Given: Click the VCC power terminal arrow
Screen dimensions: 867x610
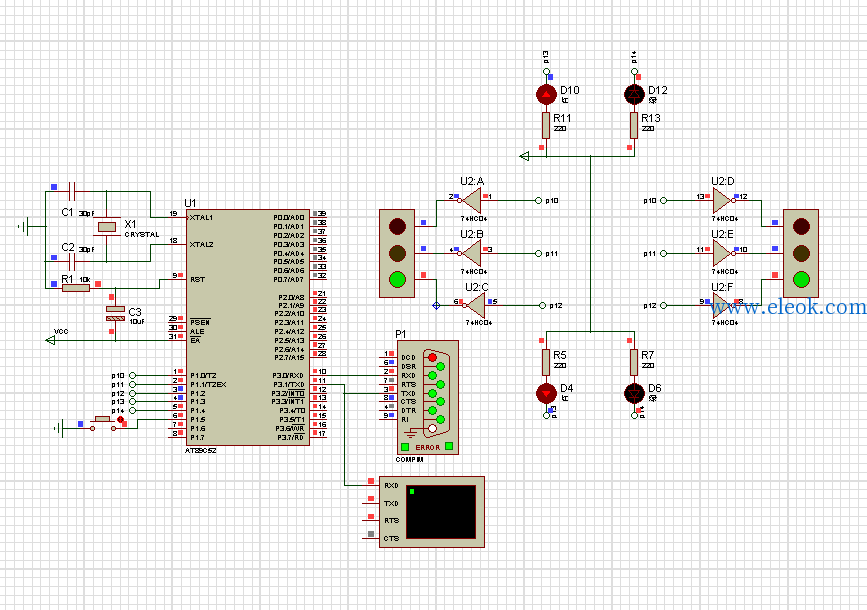Looking at the screenshot, I should click(x=50, y=340).
